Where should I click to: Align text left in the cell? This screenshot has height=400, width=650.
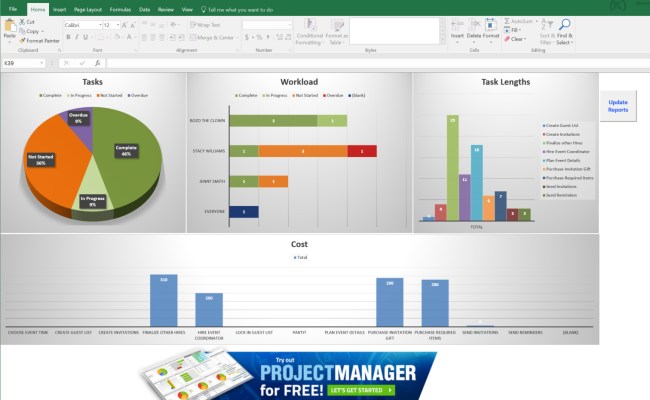pos(144,38)
